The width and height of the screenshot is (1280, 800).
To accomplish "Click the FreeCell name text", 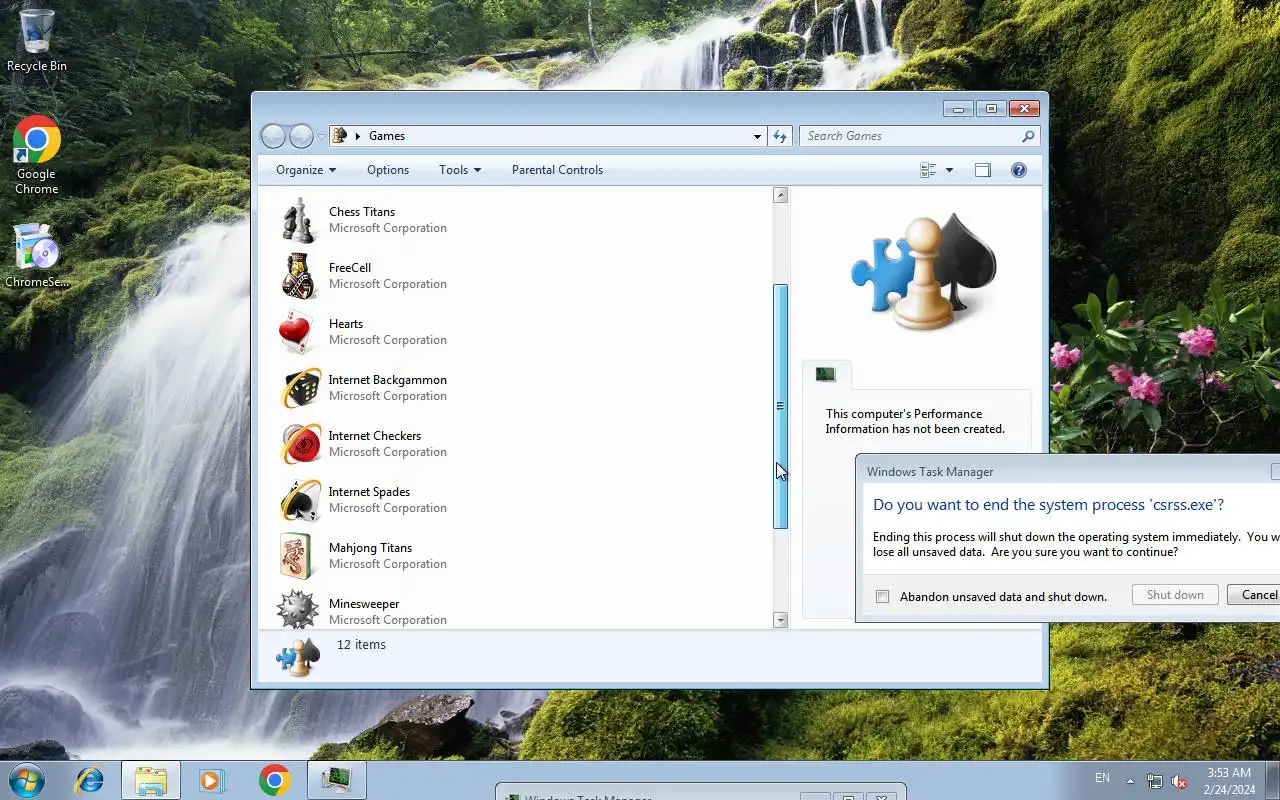I will (x=350, y=268).
